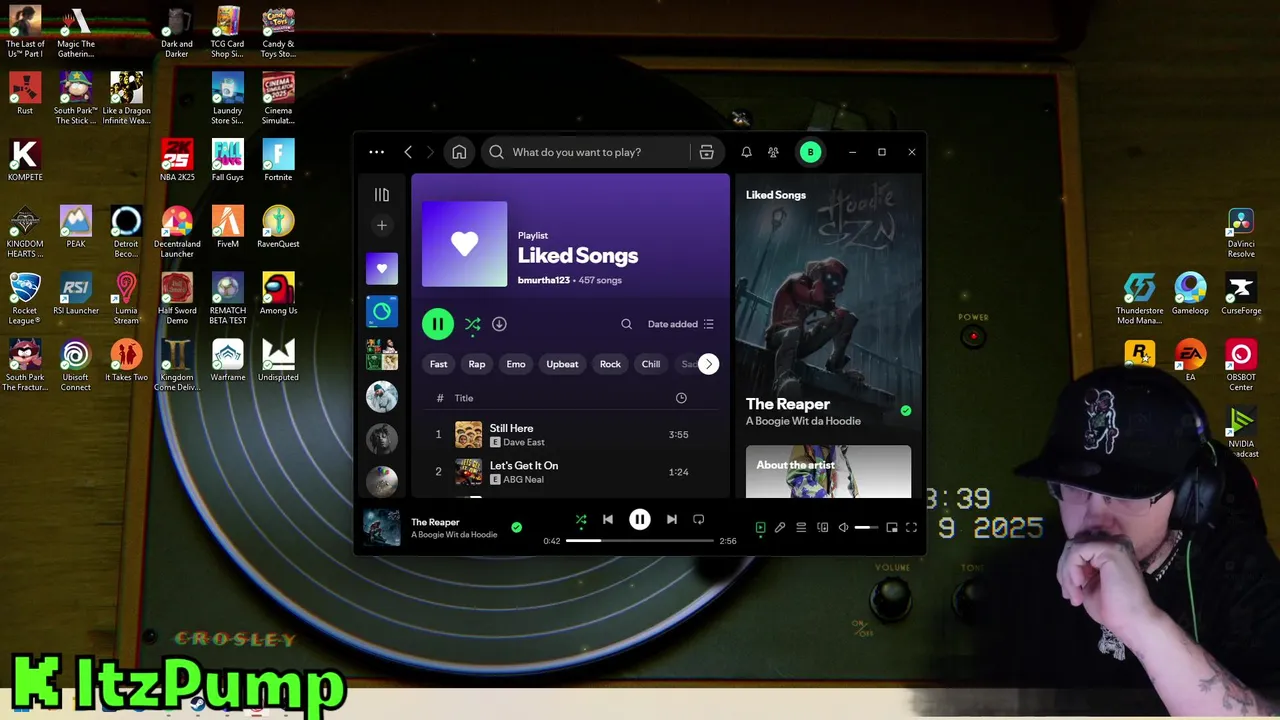Open Liked Songs heart in sidebar
Image resolution: width=1280 pixels, height=720 pixels.
click(x=381, y=268)
